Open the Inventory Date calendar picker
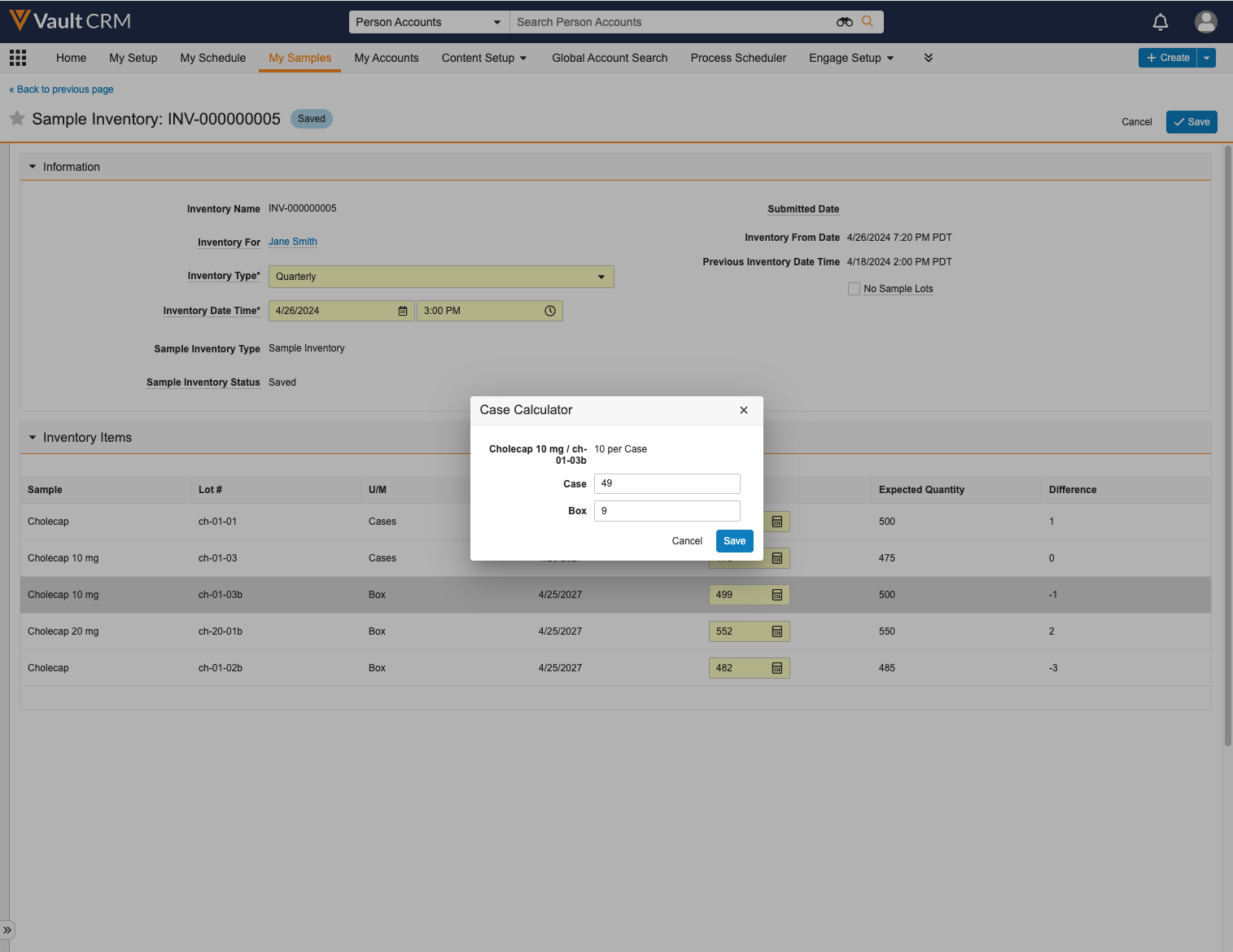This screenshot has width=1233, height=952. point(403,311)
